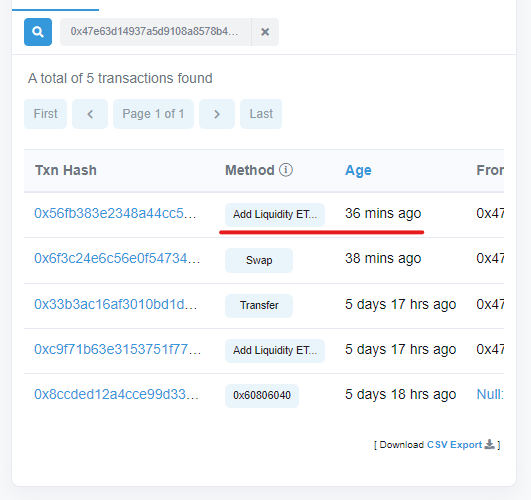
Task: Click the '38 mins ago' age text
Action: [383, 258]
